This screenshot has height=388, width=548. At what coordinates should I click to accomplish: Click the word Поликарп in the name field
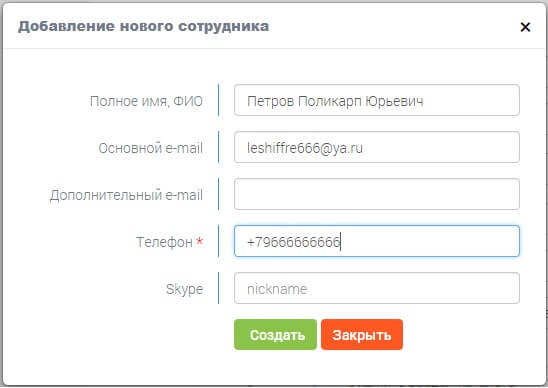tap(330, 101)
